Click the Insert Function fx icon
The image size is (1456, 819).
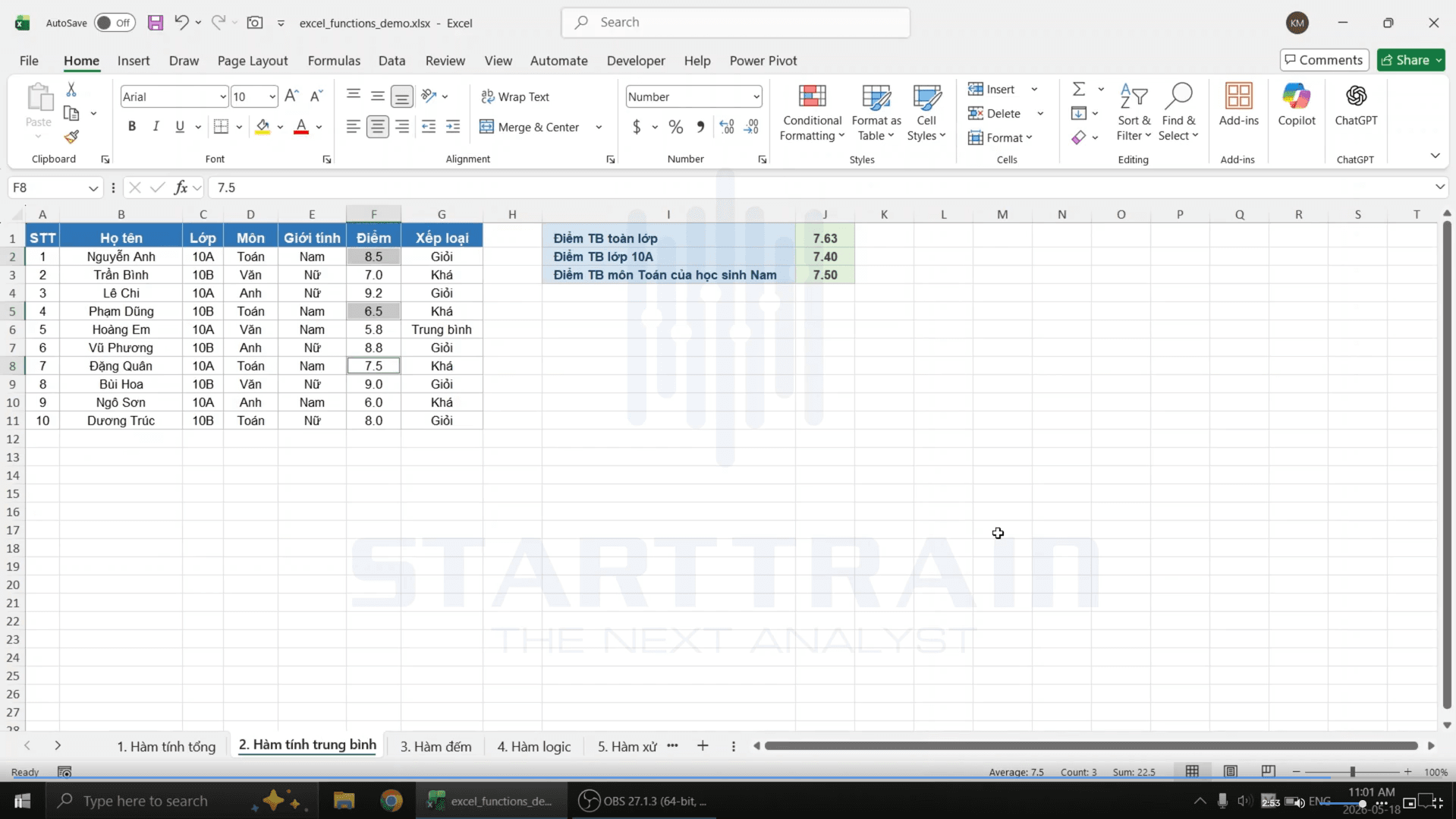coord(181,187)
